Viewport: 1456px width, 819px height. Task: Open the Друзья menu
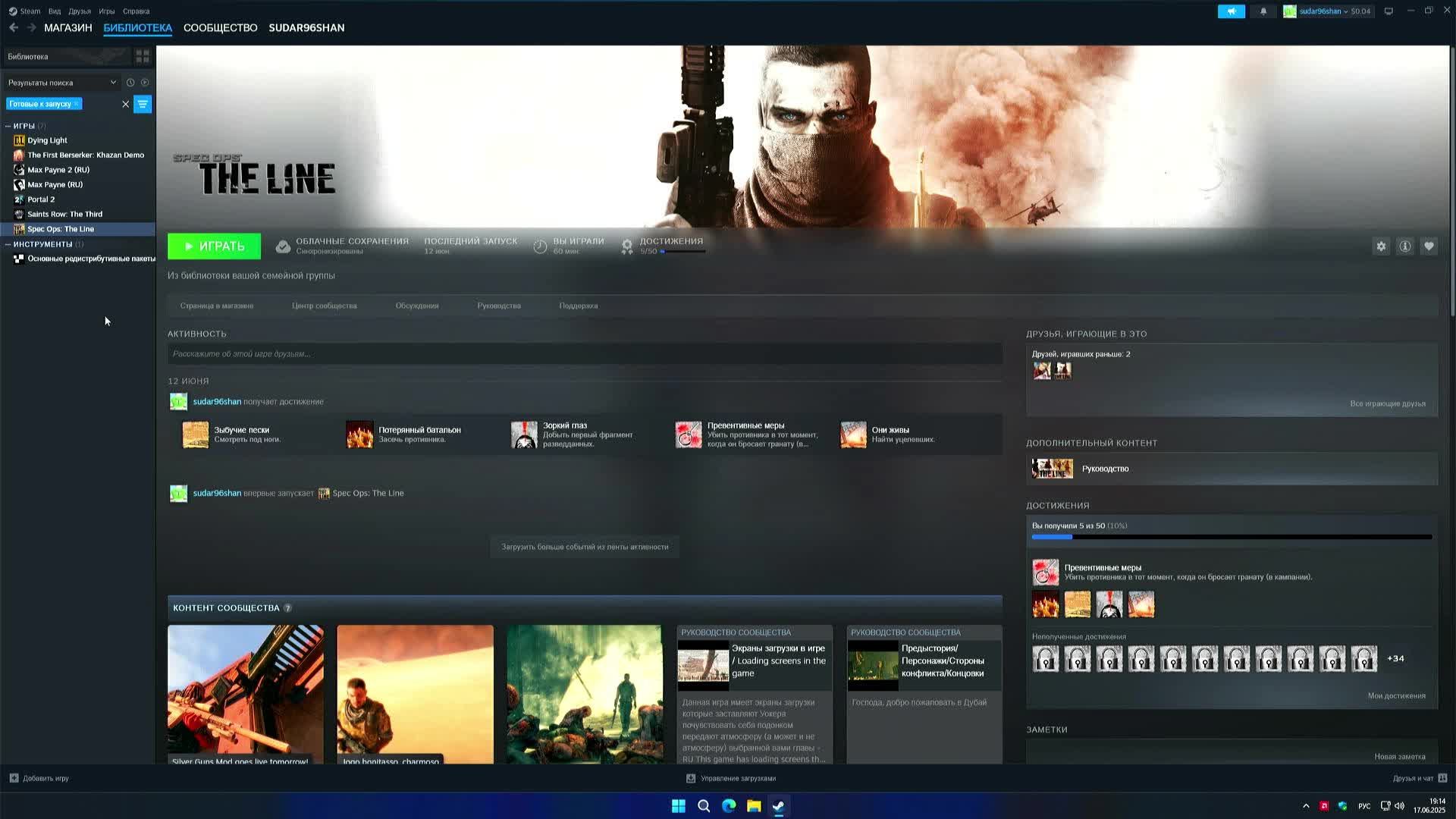[80, 11]
